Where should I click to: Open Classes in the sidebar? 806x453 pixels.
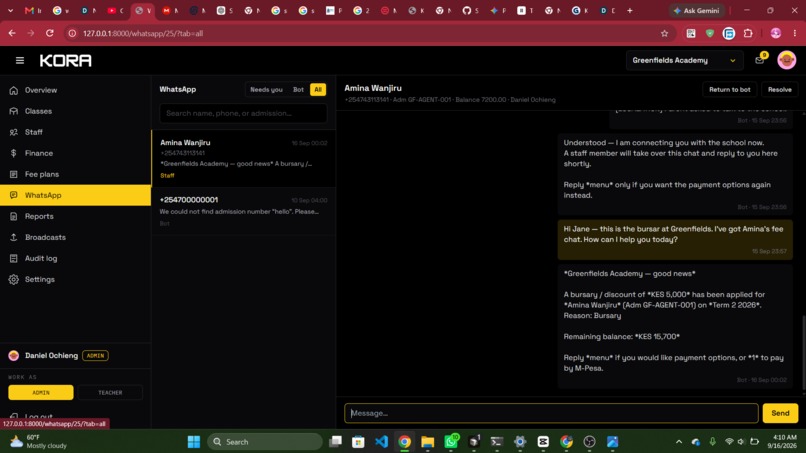[x=76, y=111]
